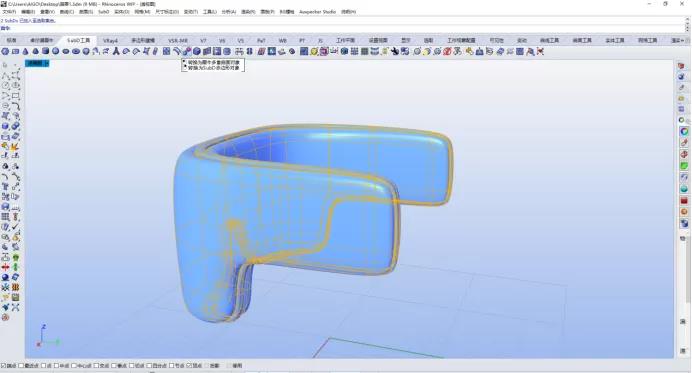Select the Circle tool in left sidebar
The width and height of the screenshot is (692, 373).
(6, 86)
